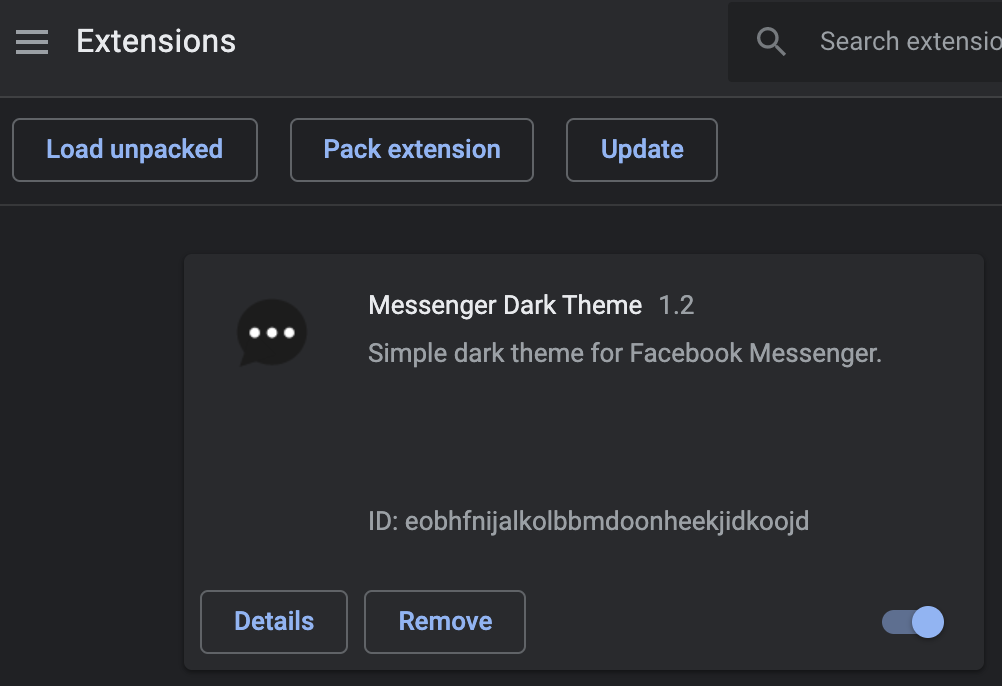1002x686 pixels.
Task: Select the extension name Messenger Dark Theme
Action: pos(504,305)
